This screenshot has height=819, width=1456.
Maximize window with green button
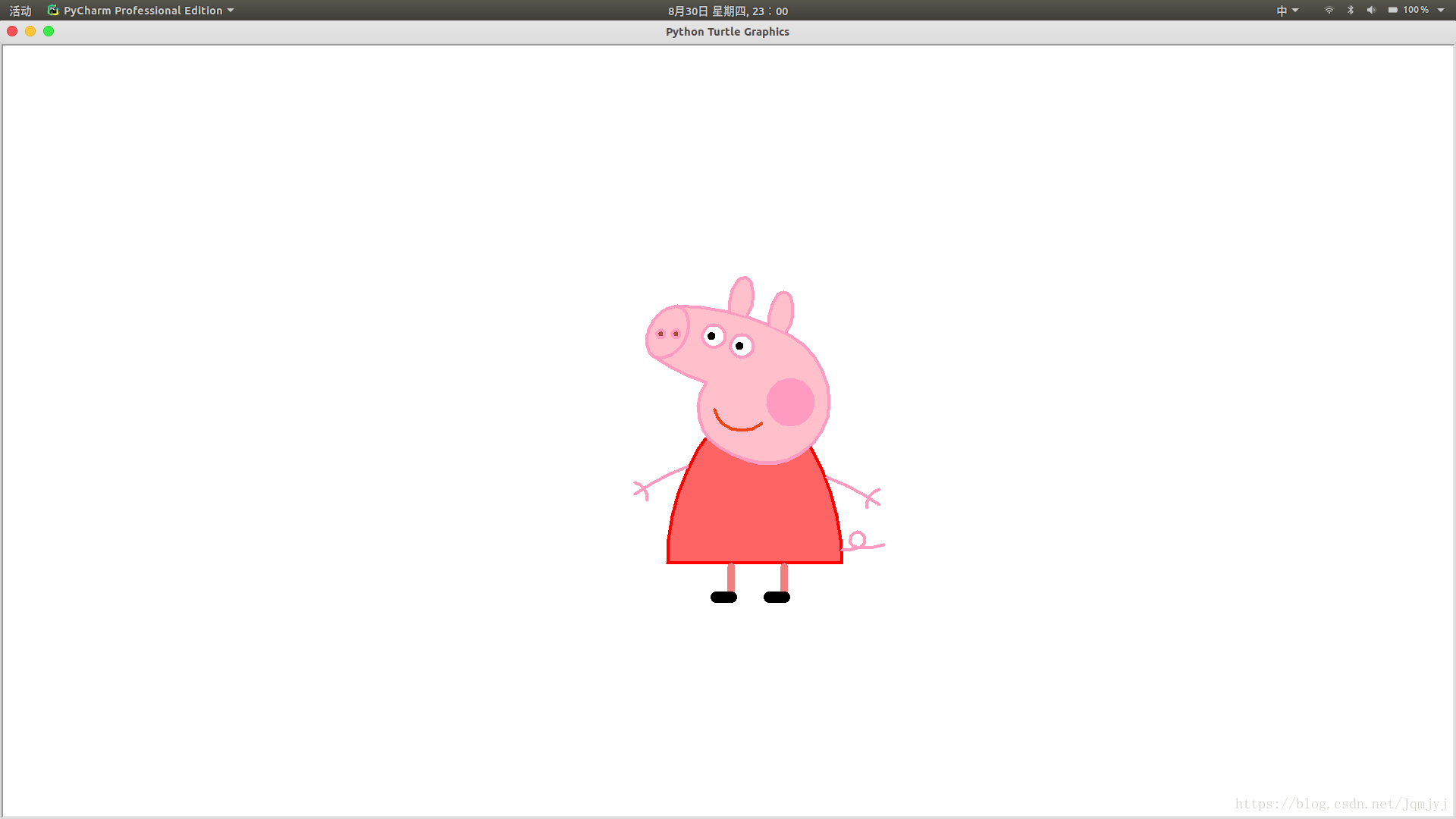tap(49, 31)
